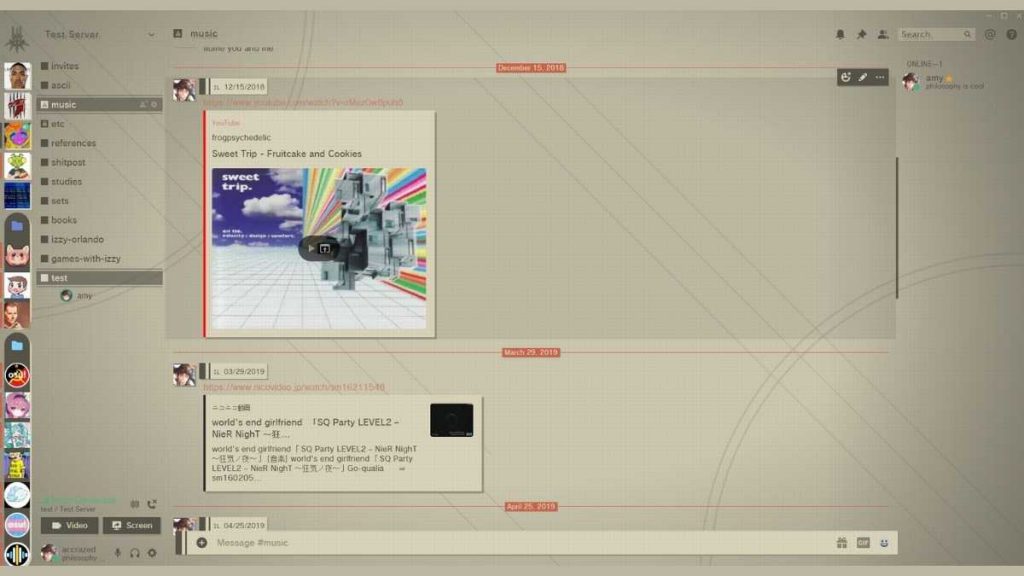Open mentions inbox icon
The height and width of the screenshot is (576, 1024).
990,35
